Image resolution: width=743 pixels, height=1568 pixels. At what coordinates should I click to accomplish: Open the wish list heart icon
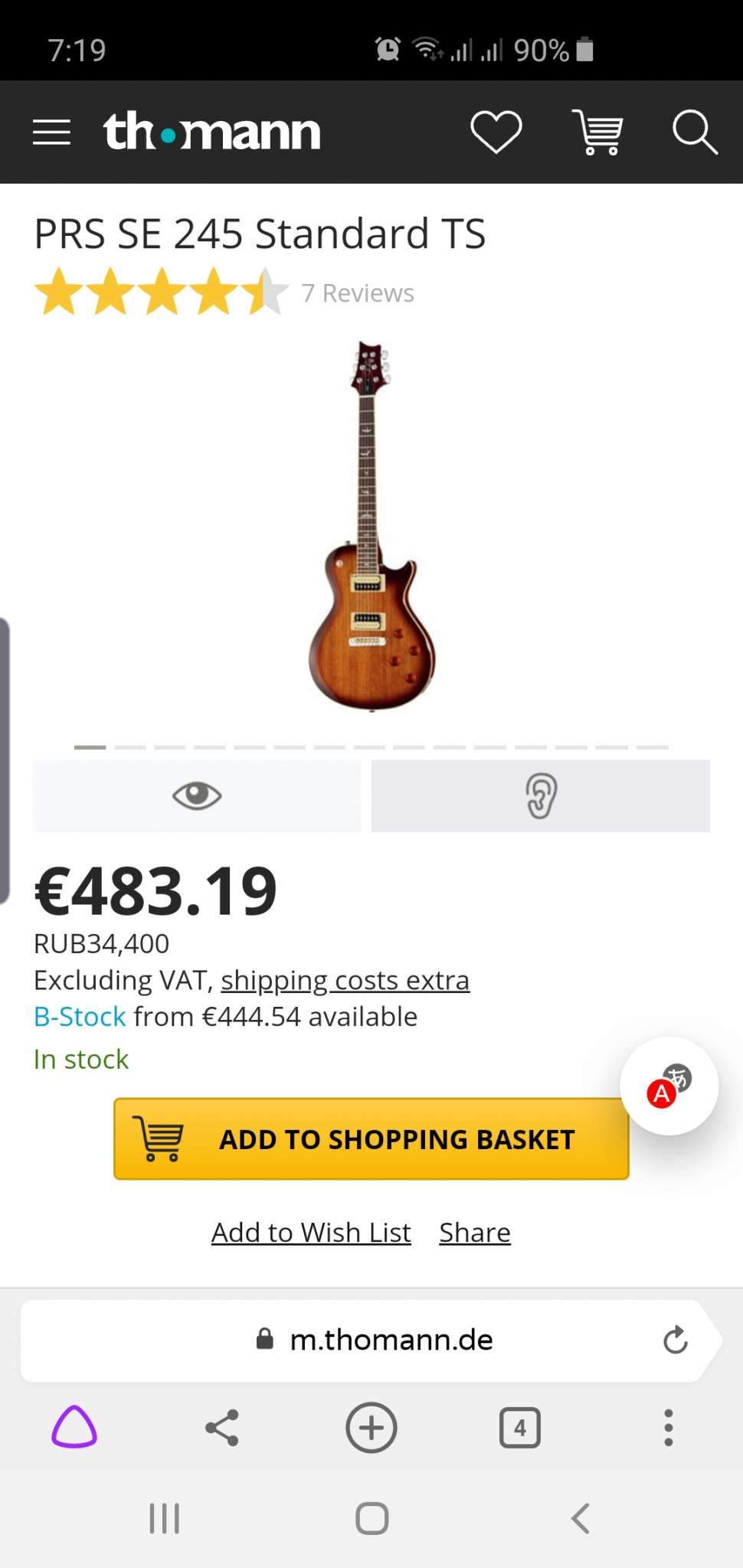coord(496,132)
